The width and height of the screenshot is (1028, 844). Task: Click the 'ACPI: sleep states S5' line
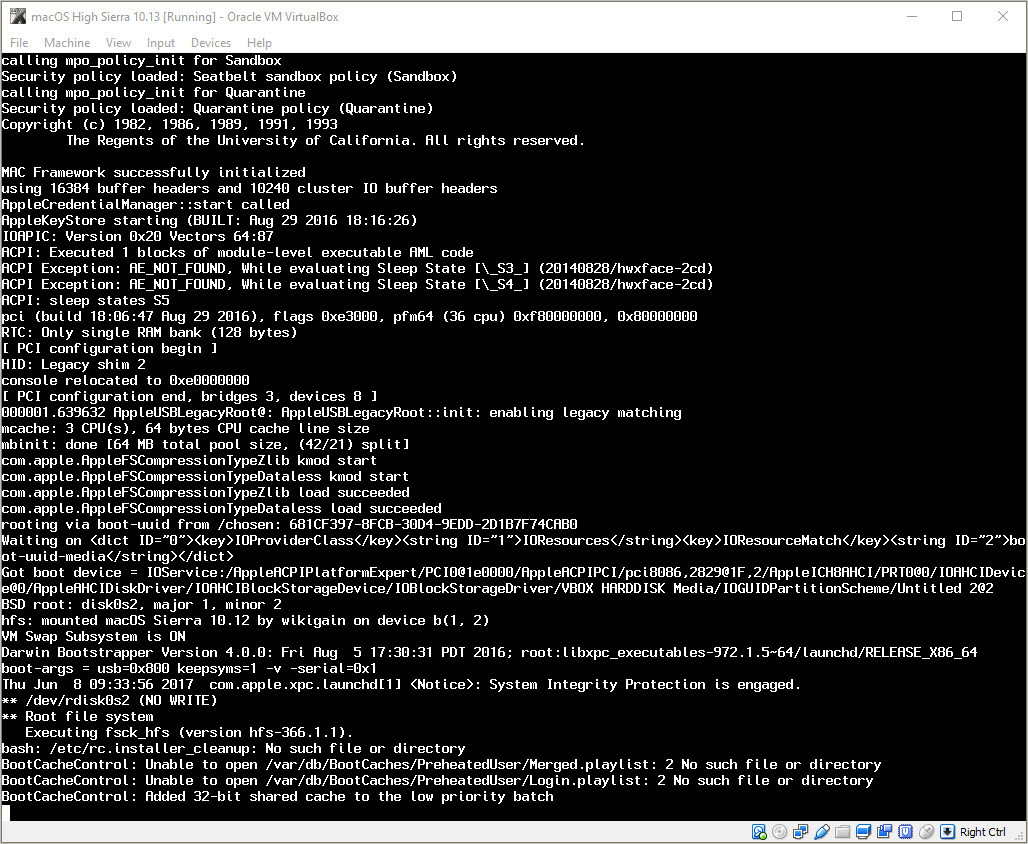[85, 300]
